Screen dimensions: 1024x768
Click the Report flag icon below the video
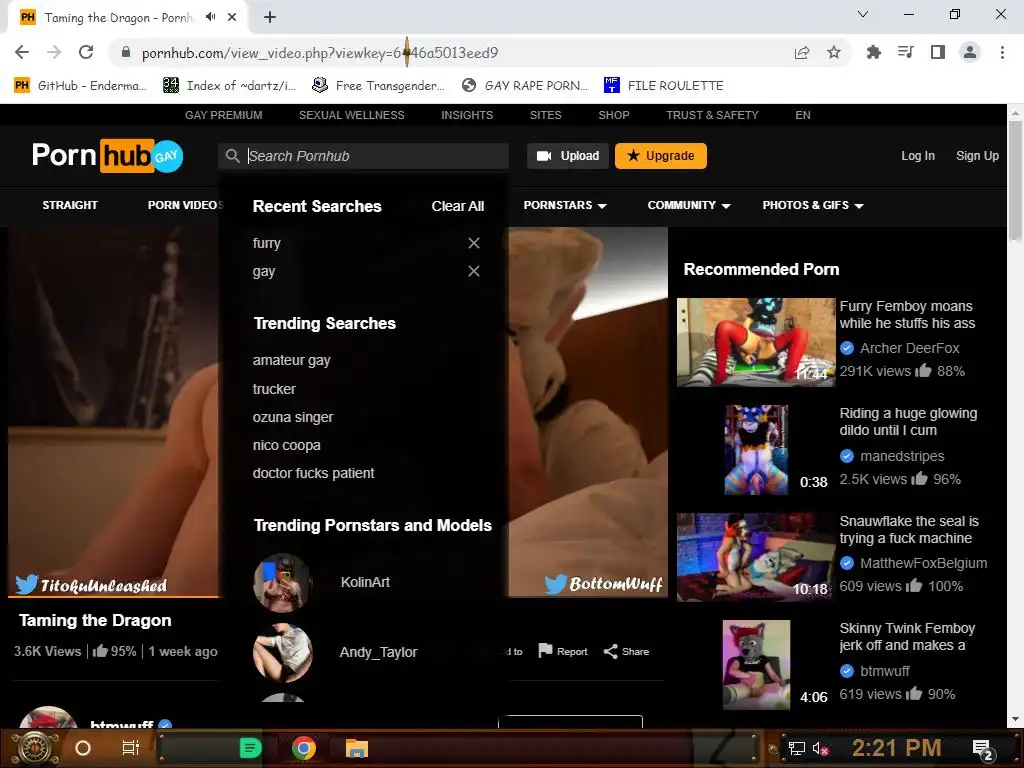pyautogui.click(x=545, y=651)
